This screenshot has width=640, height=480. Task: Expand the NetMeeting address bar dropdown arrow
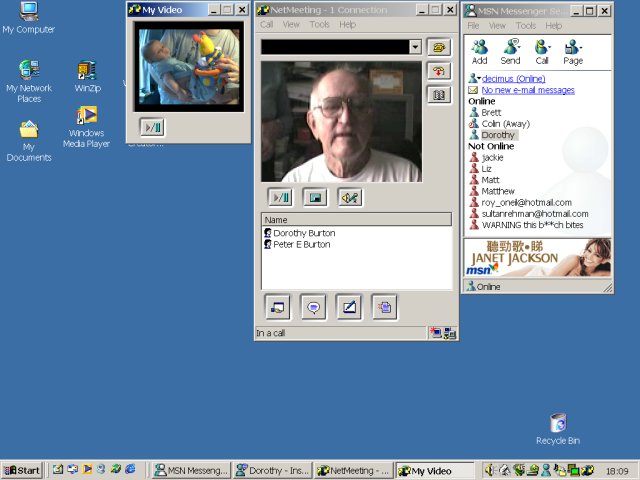point(415,47)
